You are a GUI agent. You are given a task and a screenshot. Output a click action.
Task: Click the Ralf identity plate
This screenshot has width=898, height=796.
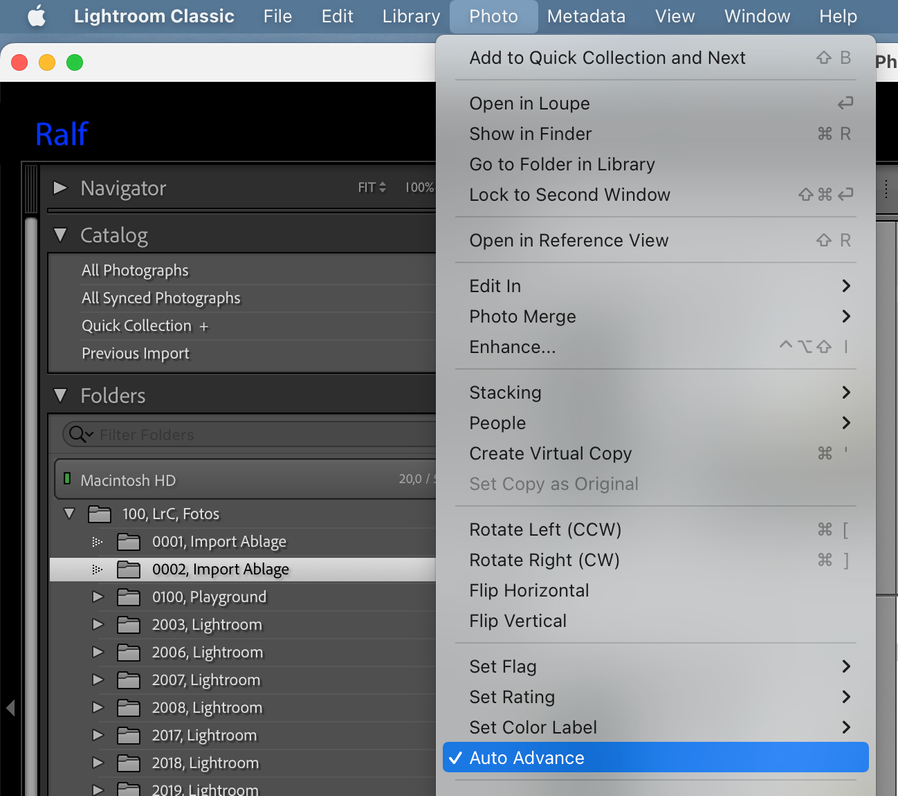[x=62, y=134]
